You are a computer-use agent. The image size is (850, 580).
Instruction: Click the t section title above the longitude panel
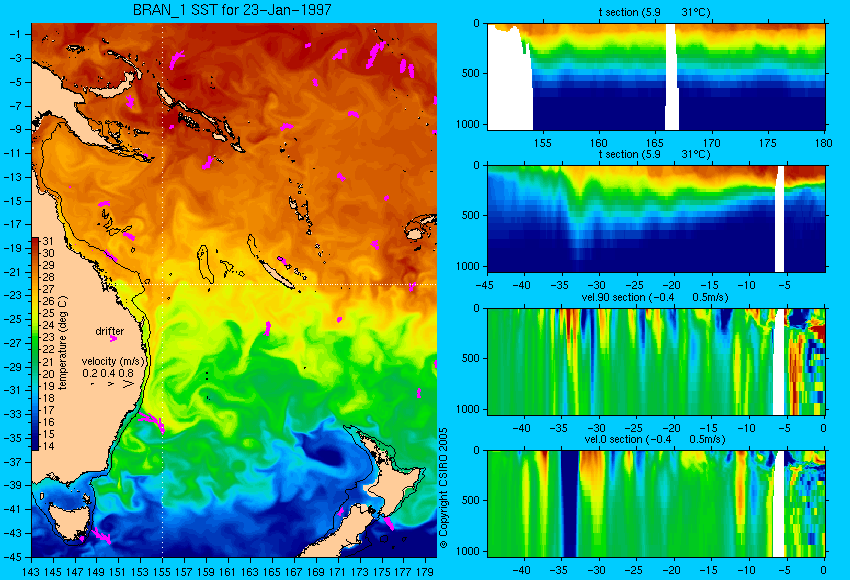pyautogui.click(x=654, y=12)
